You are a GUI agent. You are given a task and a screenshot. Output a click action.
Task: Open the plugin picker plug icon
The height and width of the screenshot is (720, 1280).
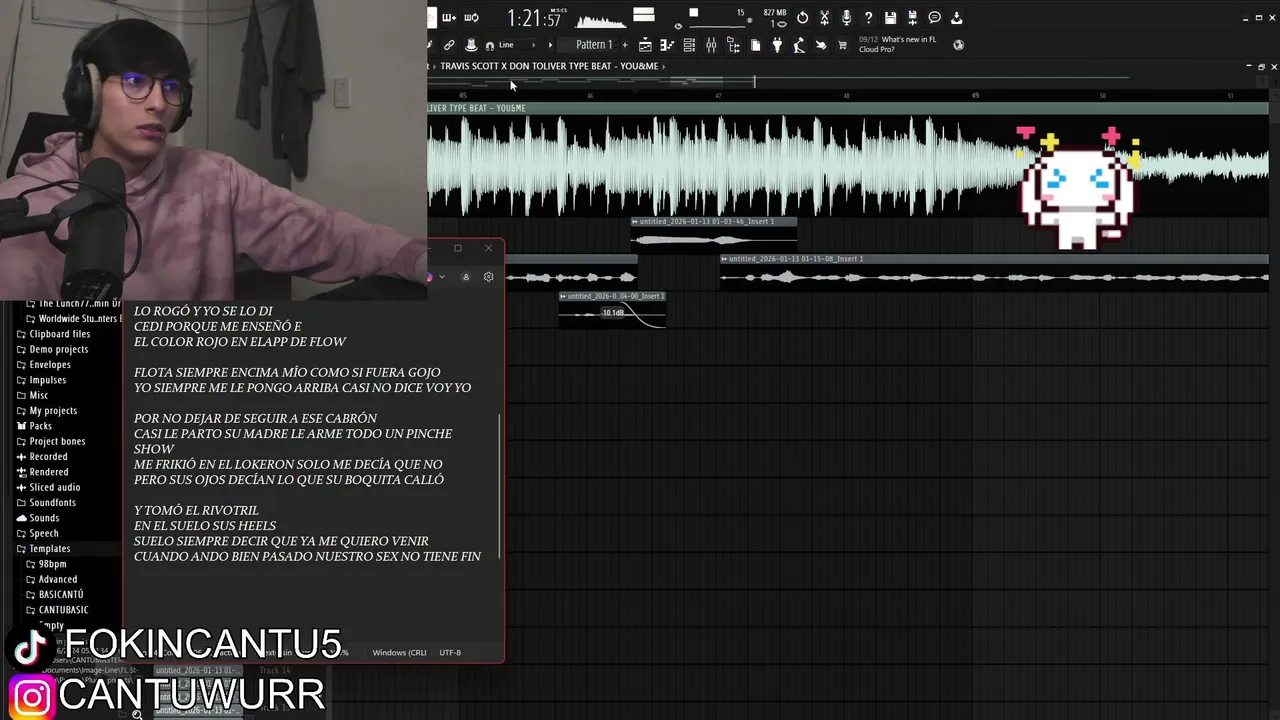[x=777, y=45]
